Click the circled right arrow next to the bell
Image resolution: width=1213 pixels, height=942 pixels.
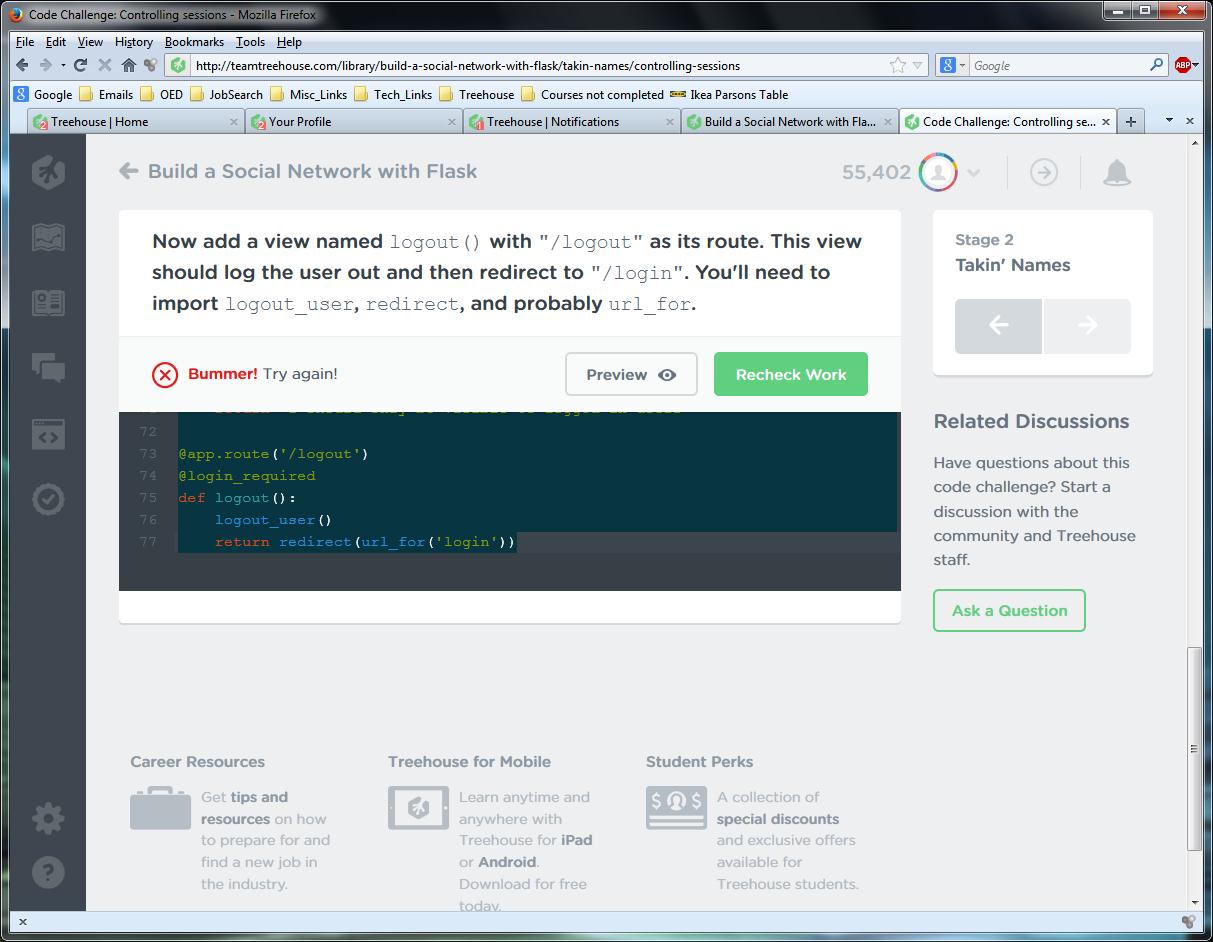coord(1043,173)
